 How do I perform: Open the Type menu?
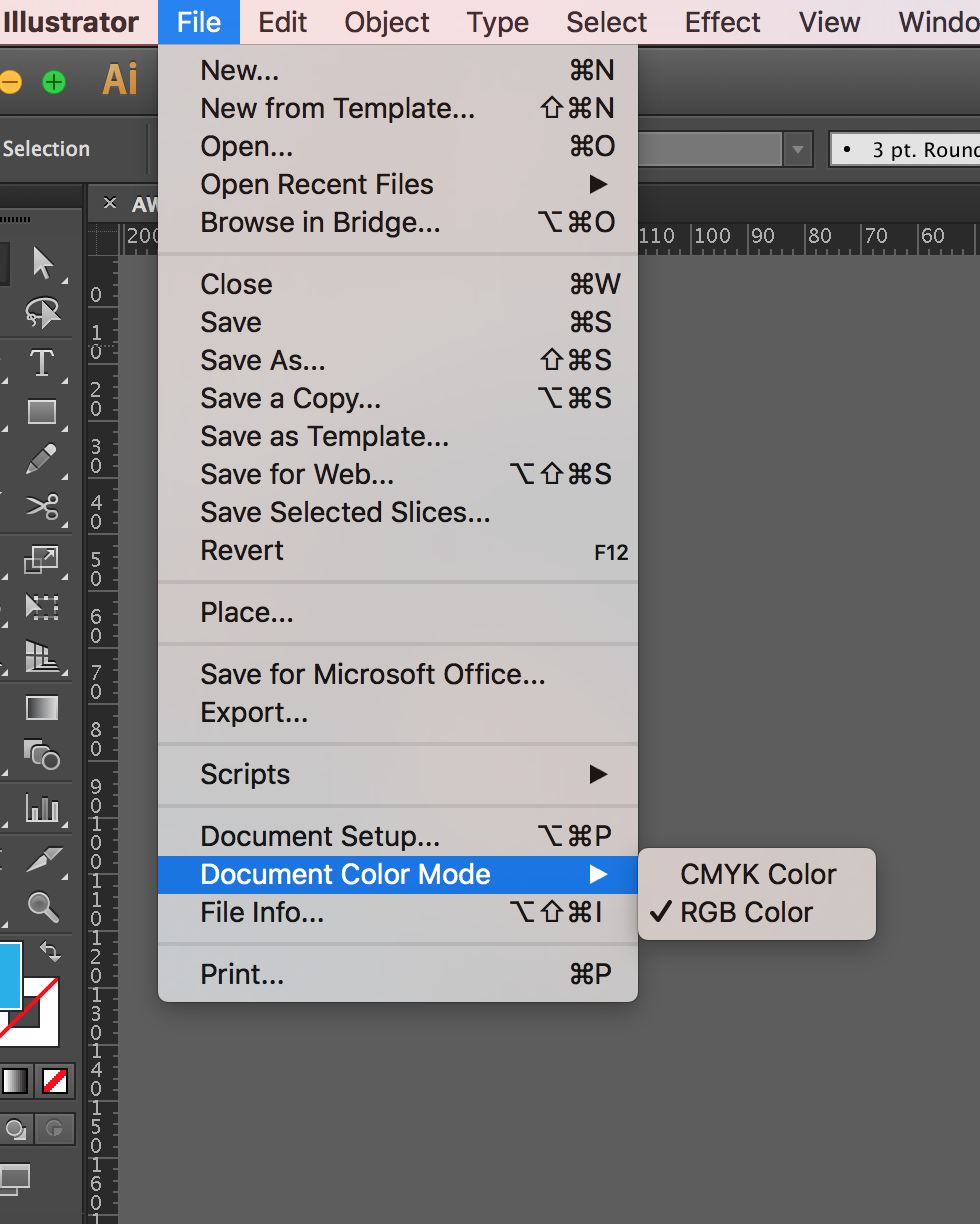498,22
